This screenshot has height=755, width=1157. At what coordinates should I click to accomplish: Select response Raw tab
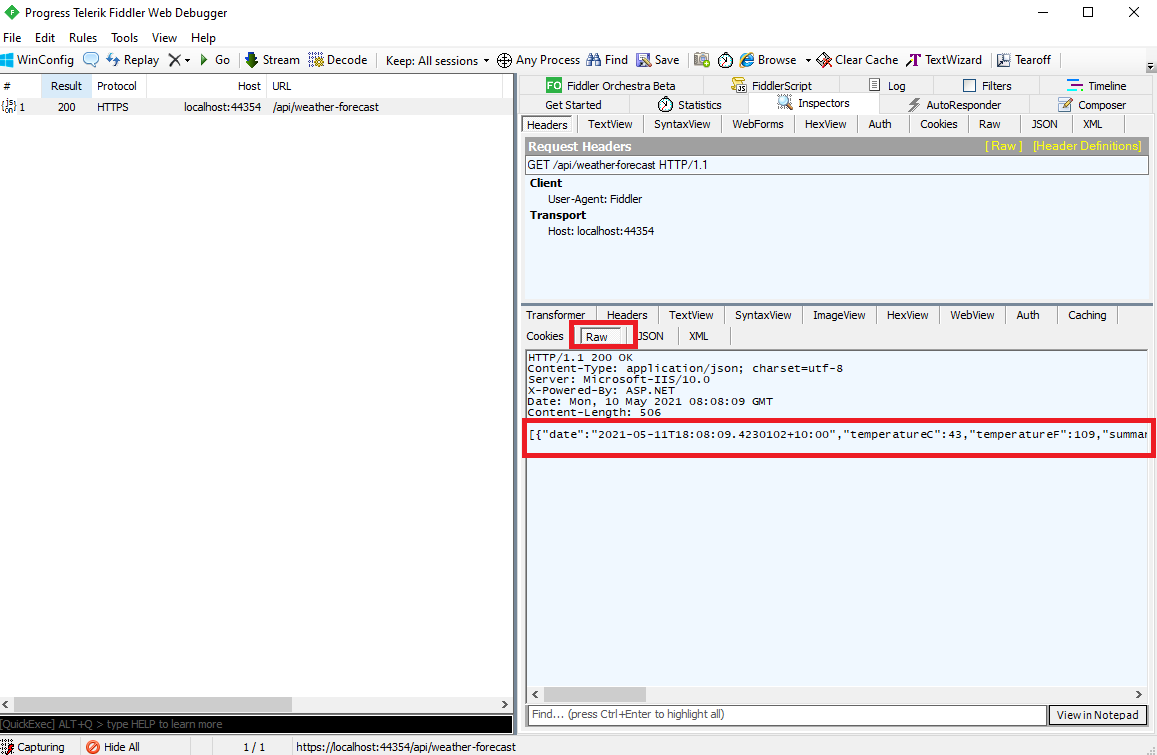click(601, 337)
